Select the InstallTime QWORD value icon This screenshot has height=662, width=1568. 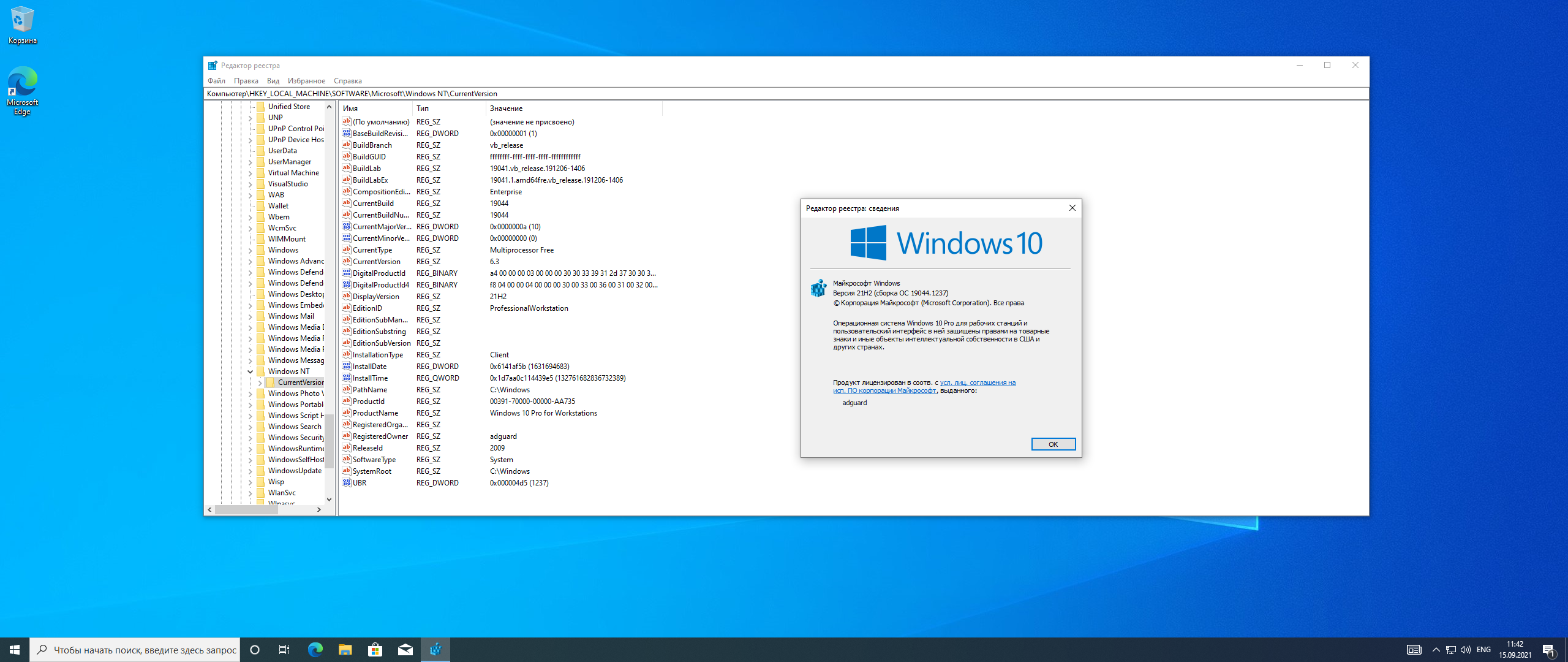(347, 378)
